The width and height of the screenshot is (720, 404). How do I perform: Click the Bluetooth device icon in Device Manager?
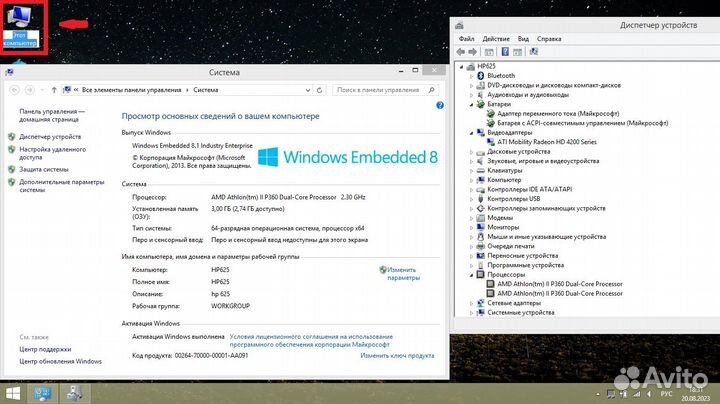(481, 75)
